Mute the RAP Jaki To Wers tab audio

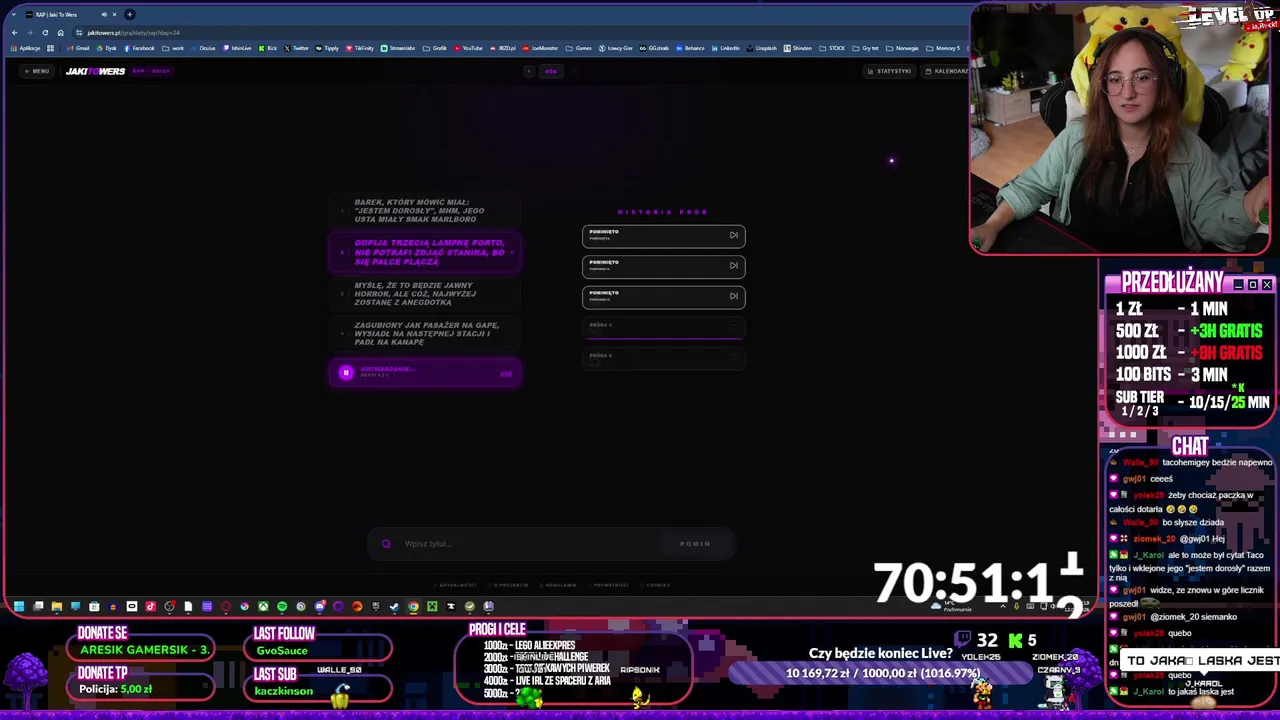(x=104, y=14)
